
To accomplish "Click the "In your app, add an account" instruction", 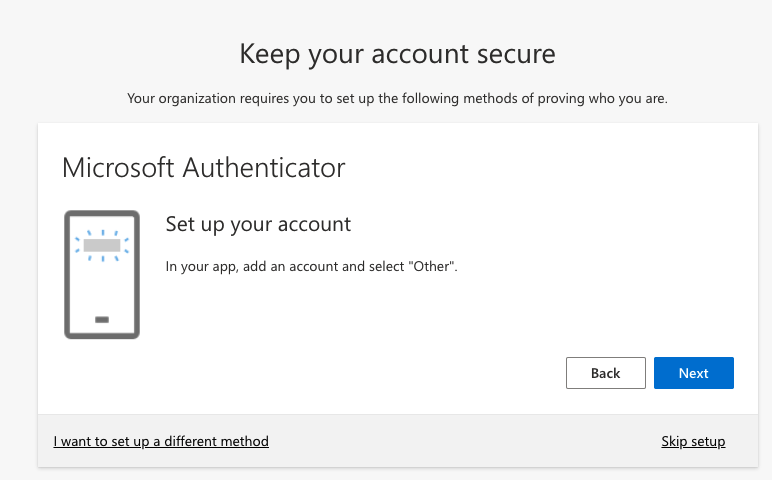I will point(270,267).
